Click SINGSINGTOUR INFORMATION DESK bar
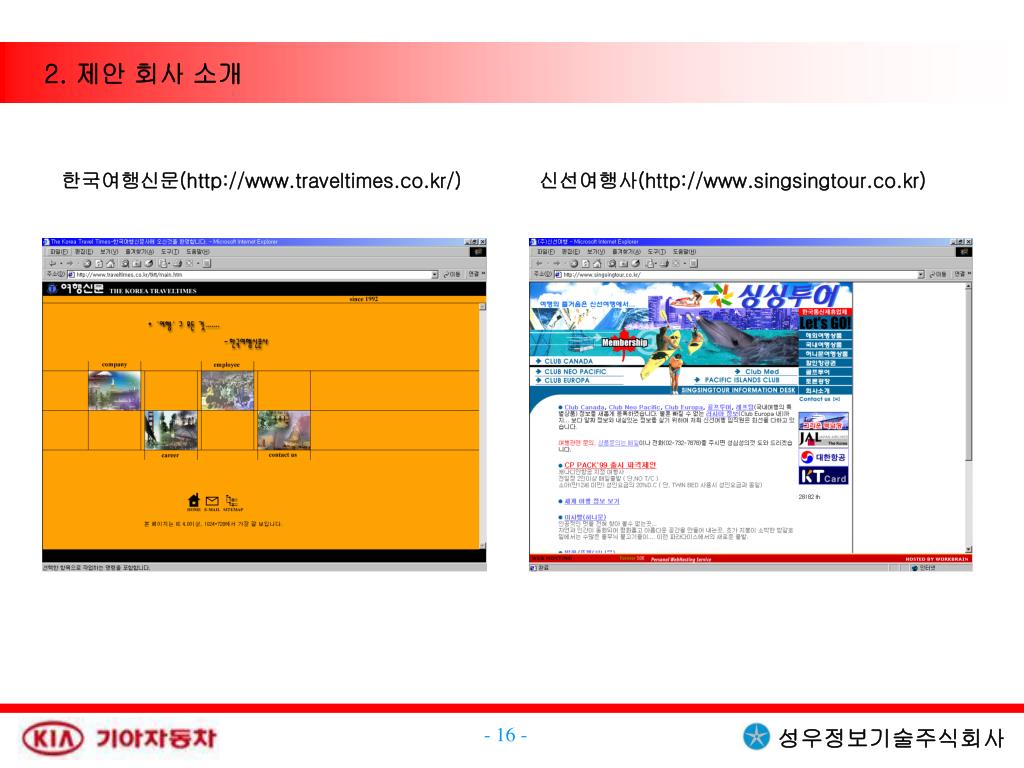Screen dimensions: 1024x768 [738, 390]
